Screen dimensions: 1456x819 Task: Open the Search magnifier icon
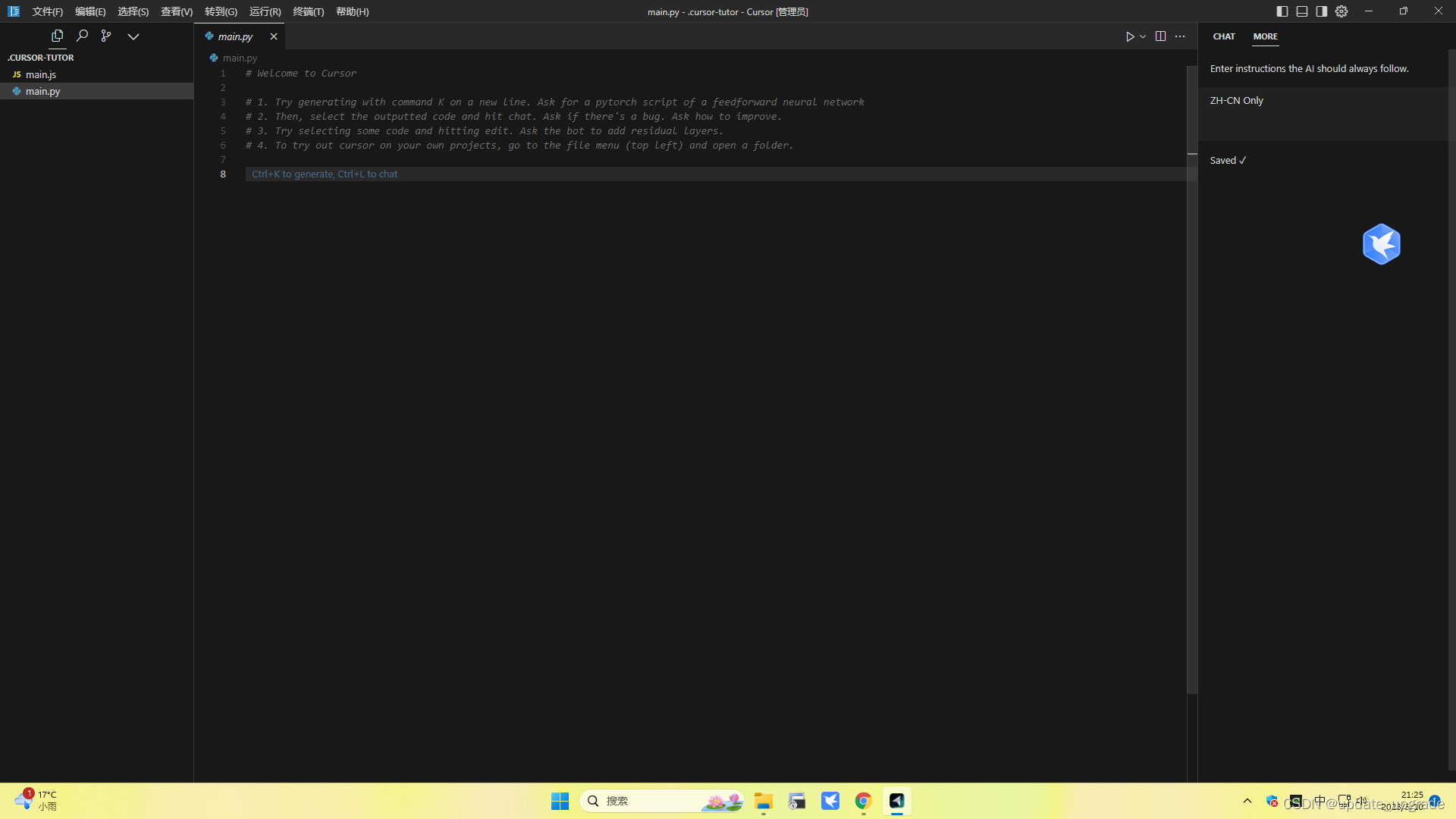point(82,36)
